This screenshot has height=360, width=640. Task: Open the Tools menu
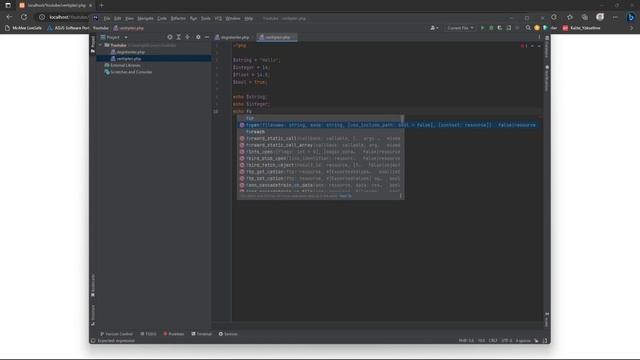(x=206, y=18)
